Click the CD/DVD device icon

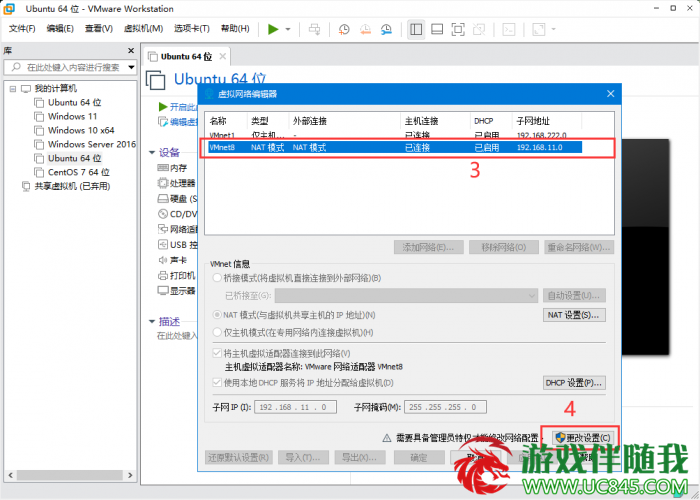click(163, 214)
